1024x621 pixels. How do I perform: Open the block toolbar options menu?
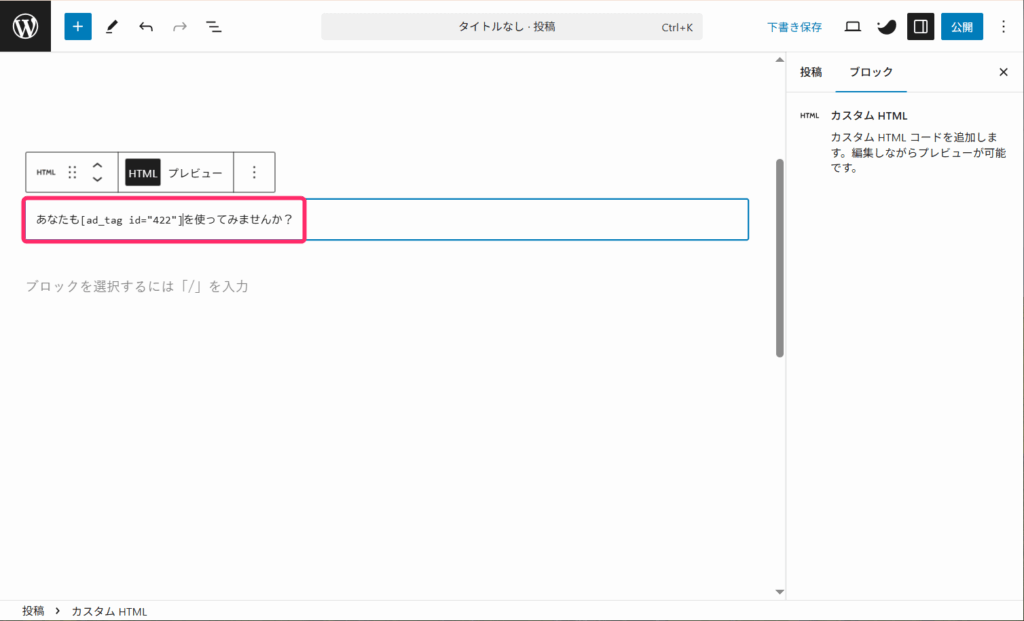coord(254,172)
